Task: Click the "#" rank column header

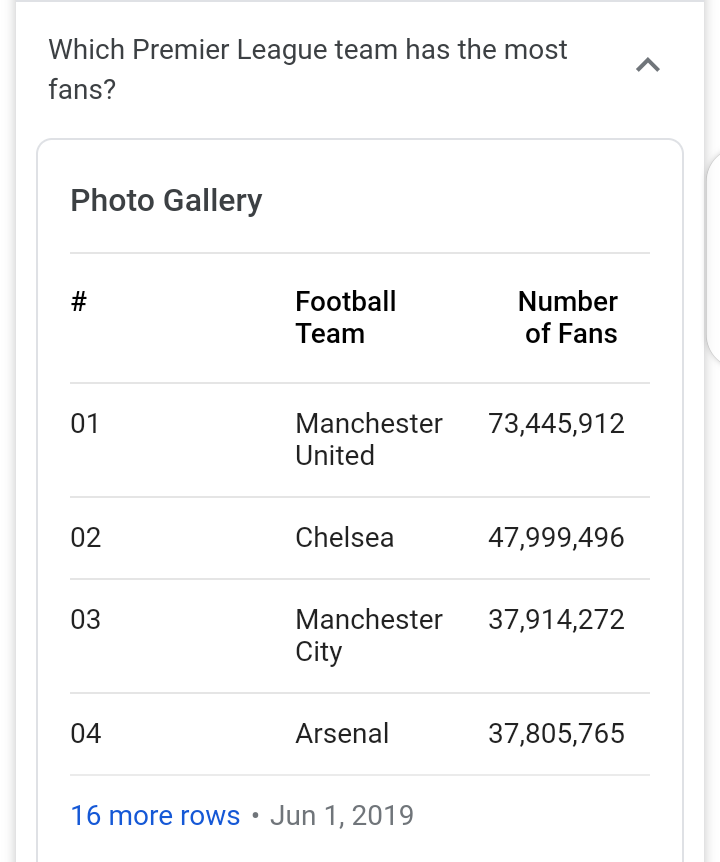Action: pyautogui.click(x=79, y=302)
